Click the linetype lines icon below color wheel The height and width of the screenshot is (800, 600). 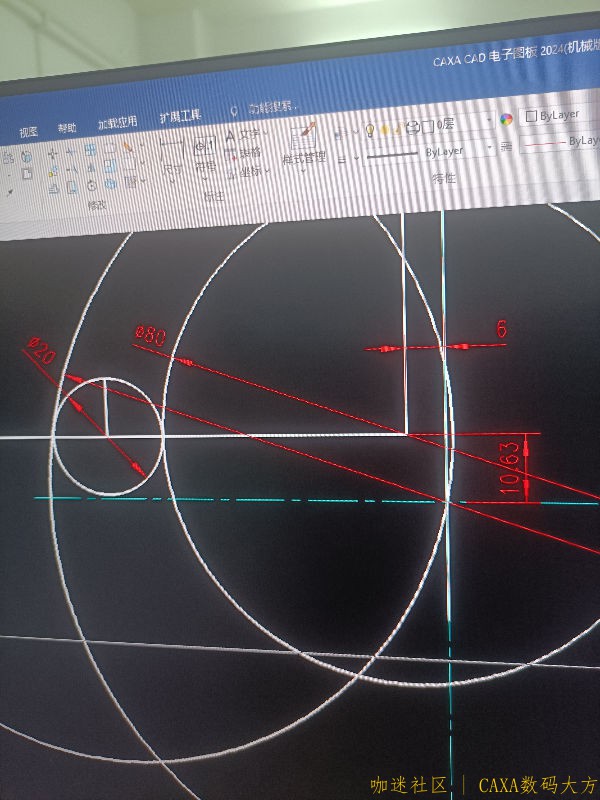point(506,147)
